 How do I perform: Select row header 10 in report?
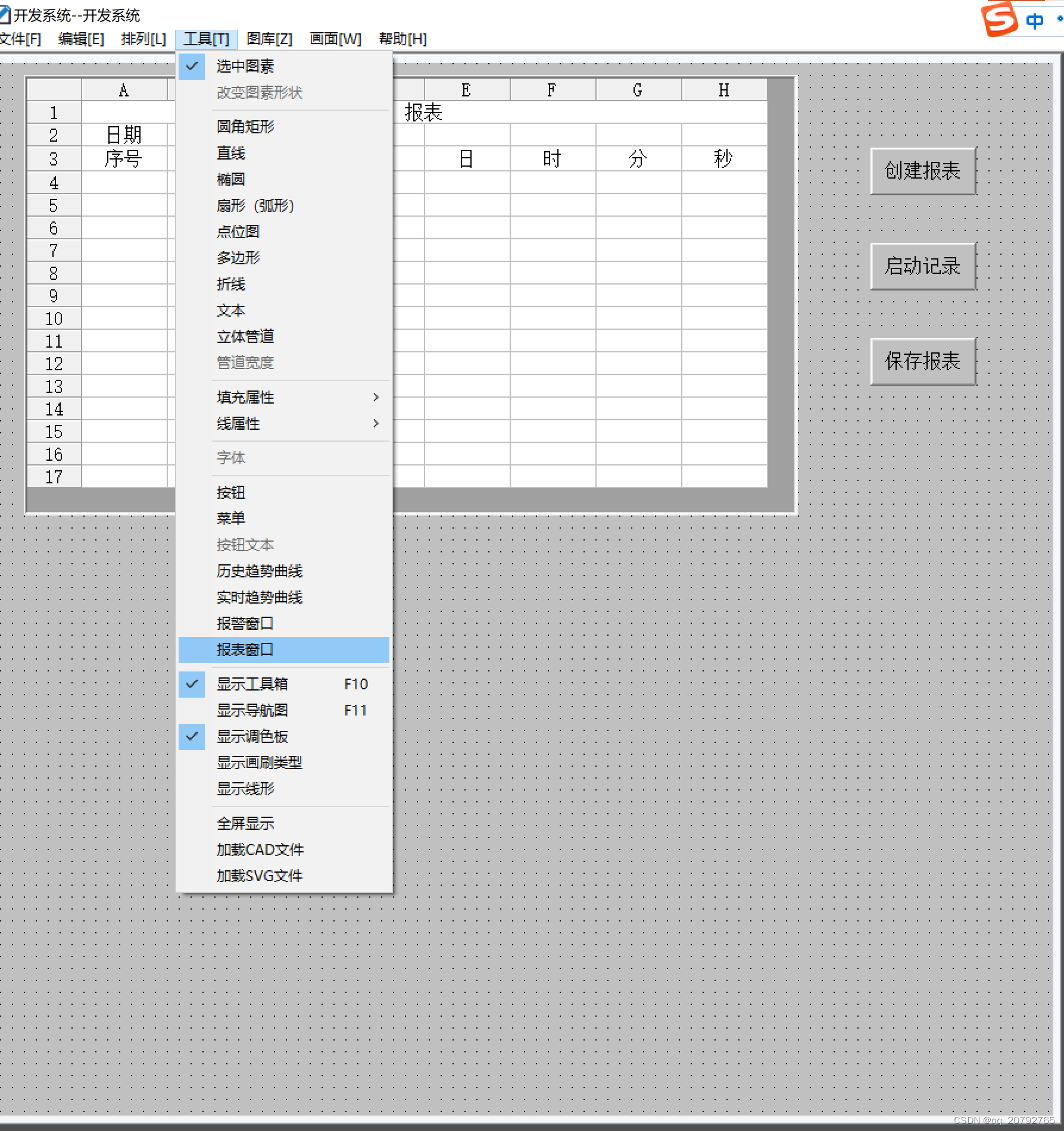click(54, 318)
